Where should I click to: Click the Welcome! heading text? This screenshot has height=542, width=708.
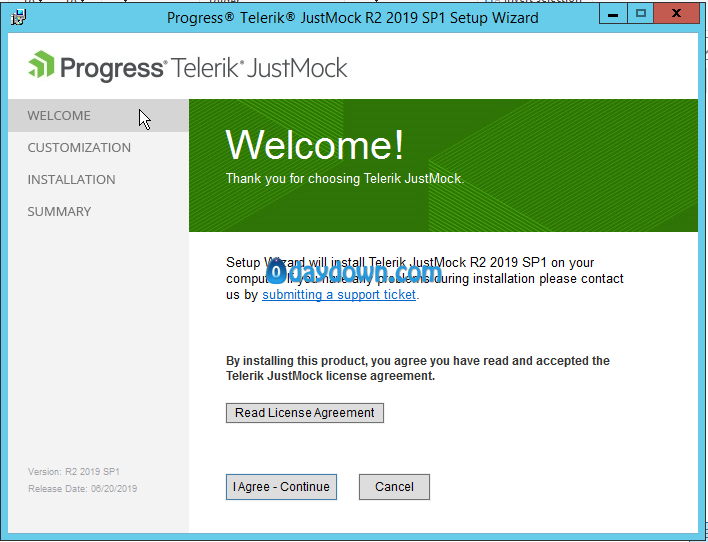pos(314,145)
